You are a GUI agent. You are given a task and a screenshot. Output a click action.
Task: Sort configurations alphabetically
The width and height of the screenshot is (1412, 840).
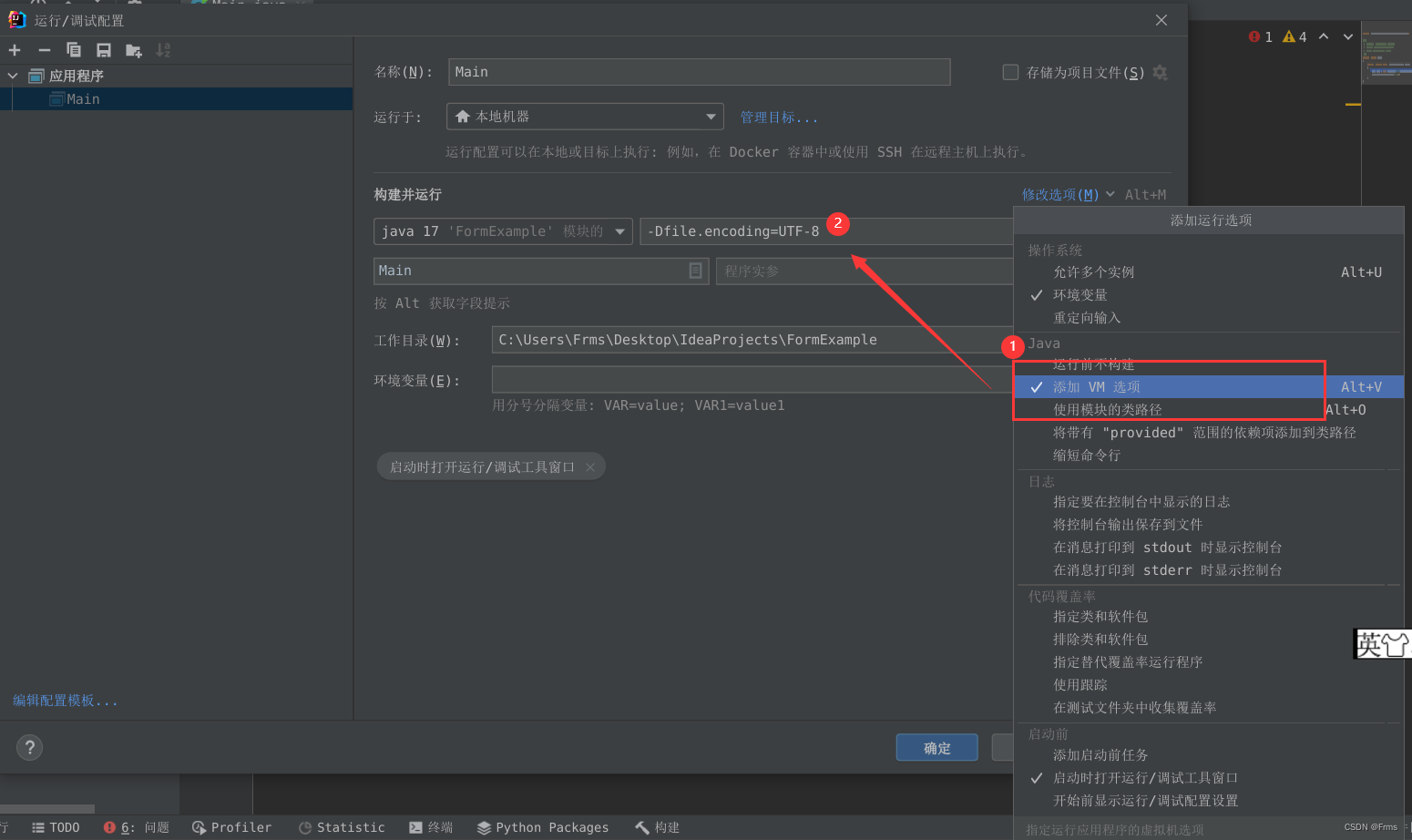[x=163, y=50]
